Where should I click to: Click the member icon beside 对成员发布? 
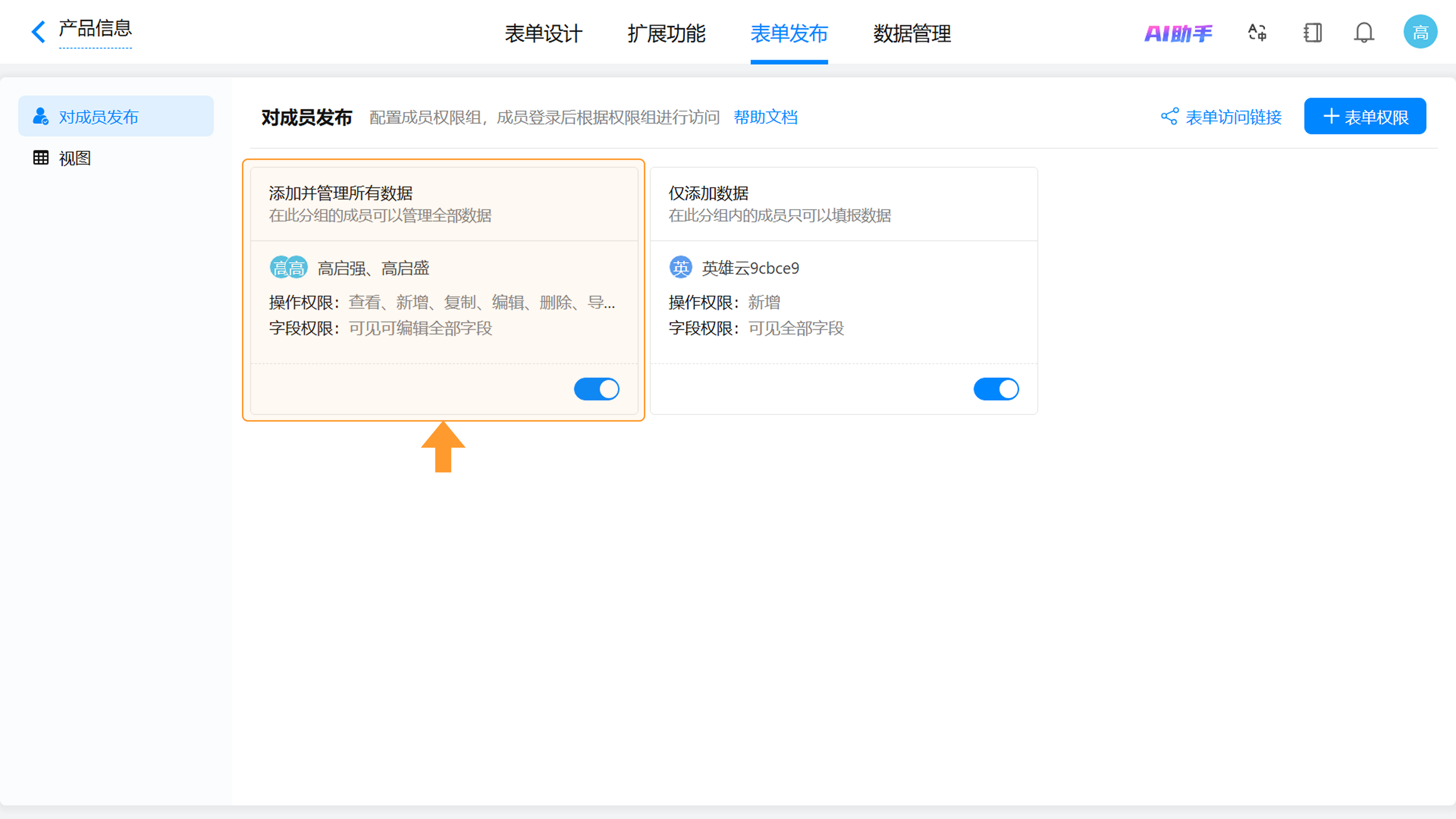pyautogui.click(x=41, y=116)
